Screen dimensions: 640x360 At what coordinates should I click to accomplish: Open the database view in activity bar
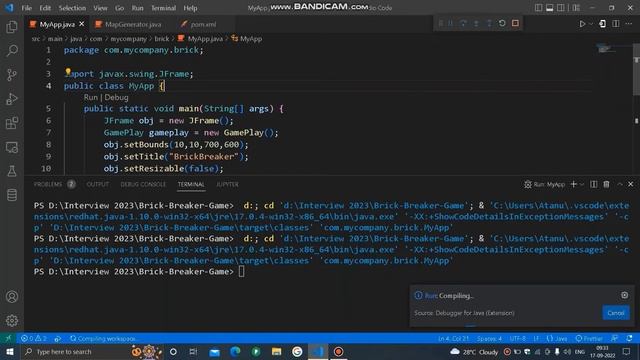[x=12, y=195]
